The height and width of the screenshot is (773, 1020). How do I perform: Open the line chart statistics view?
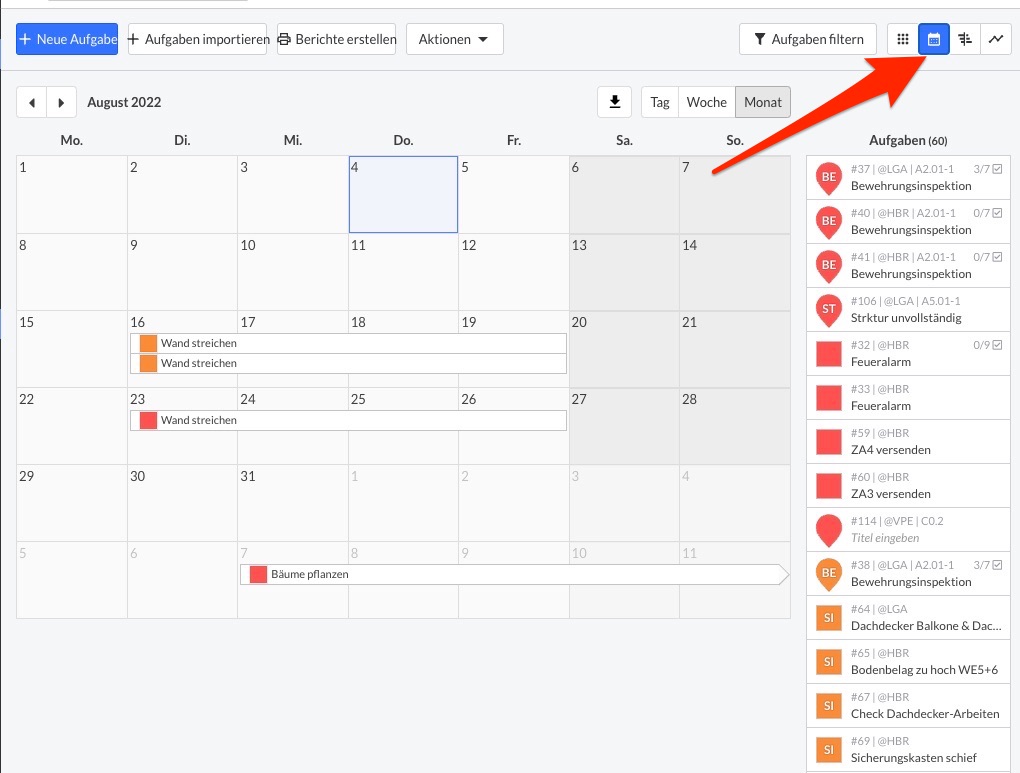point(996,39)
